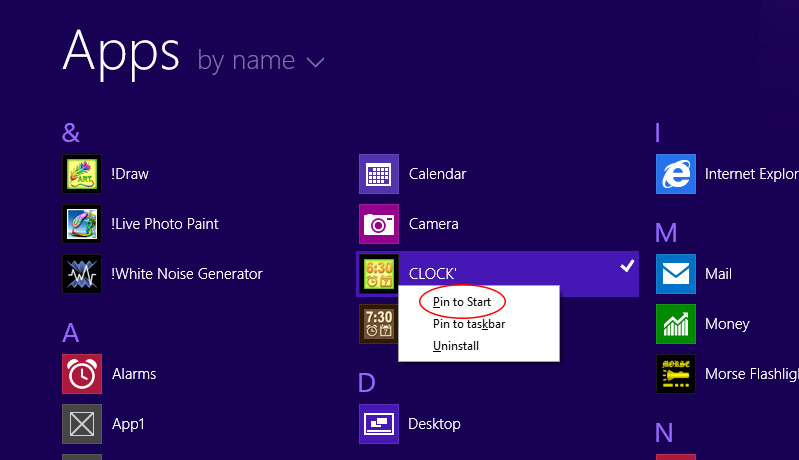This screenshot has width=799, height=460.
Task: Click the '!Live Photo Paint' label
Action: click(x=165, y=224)
